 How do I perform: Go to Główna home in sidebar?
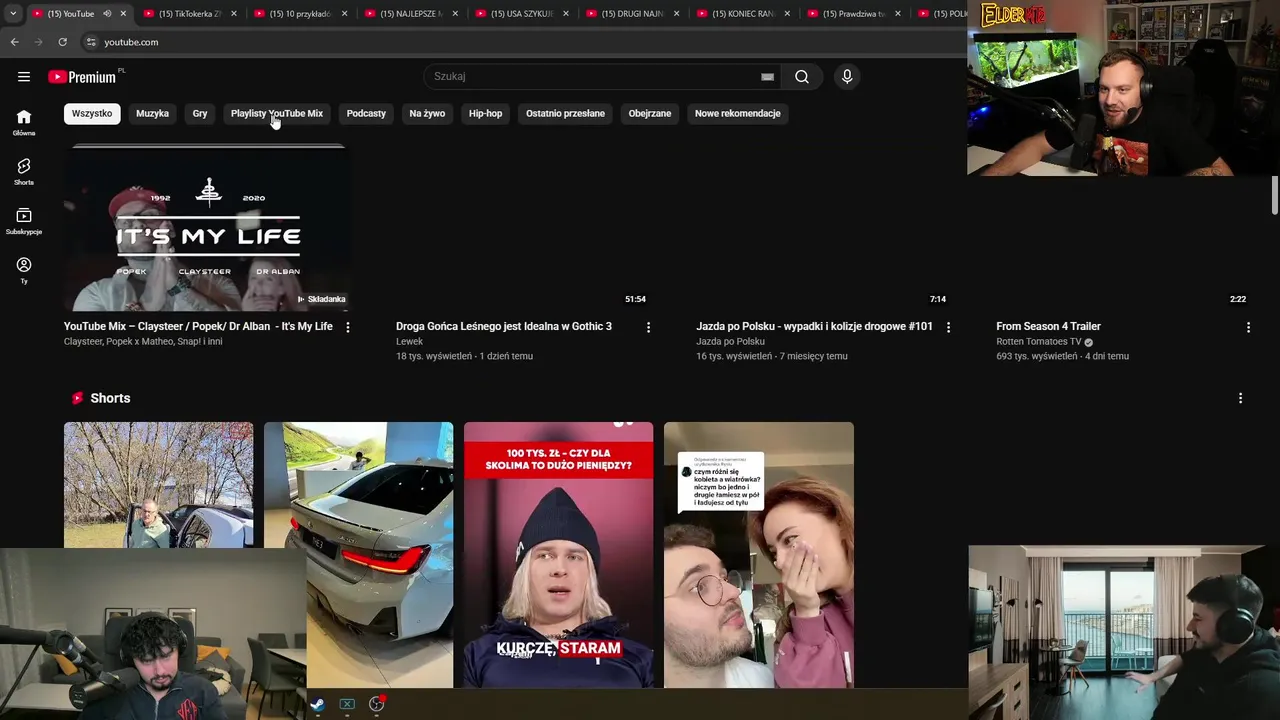(24, 122)
